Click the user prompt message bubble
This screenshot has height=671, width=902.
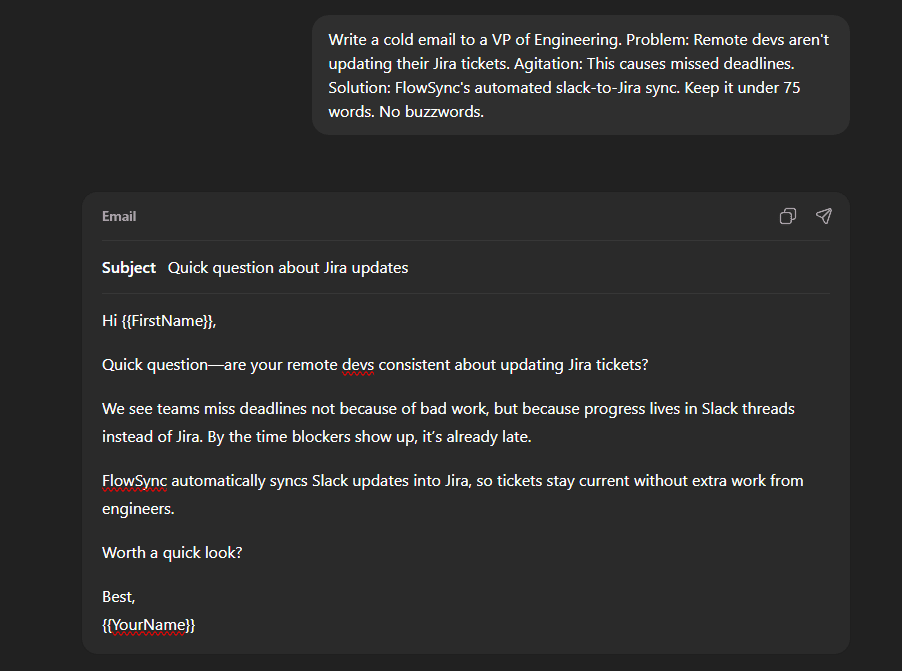[x=578, y=75]
